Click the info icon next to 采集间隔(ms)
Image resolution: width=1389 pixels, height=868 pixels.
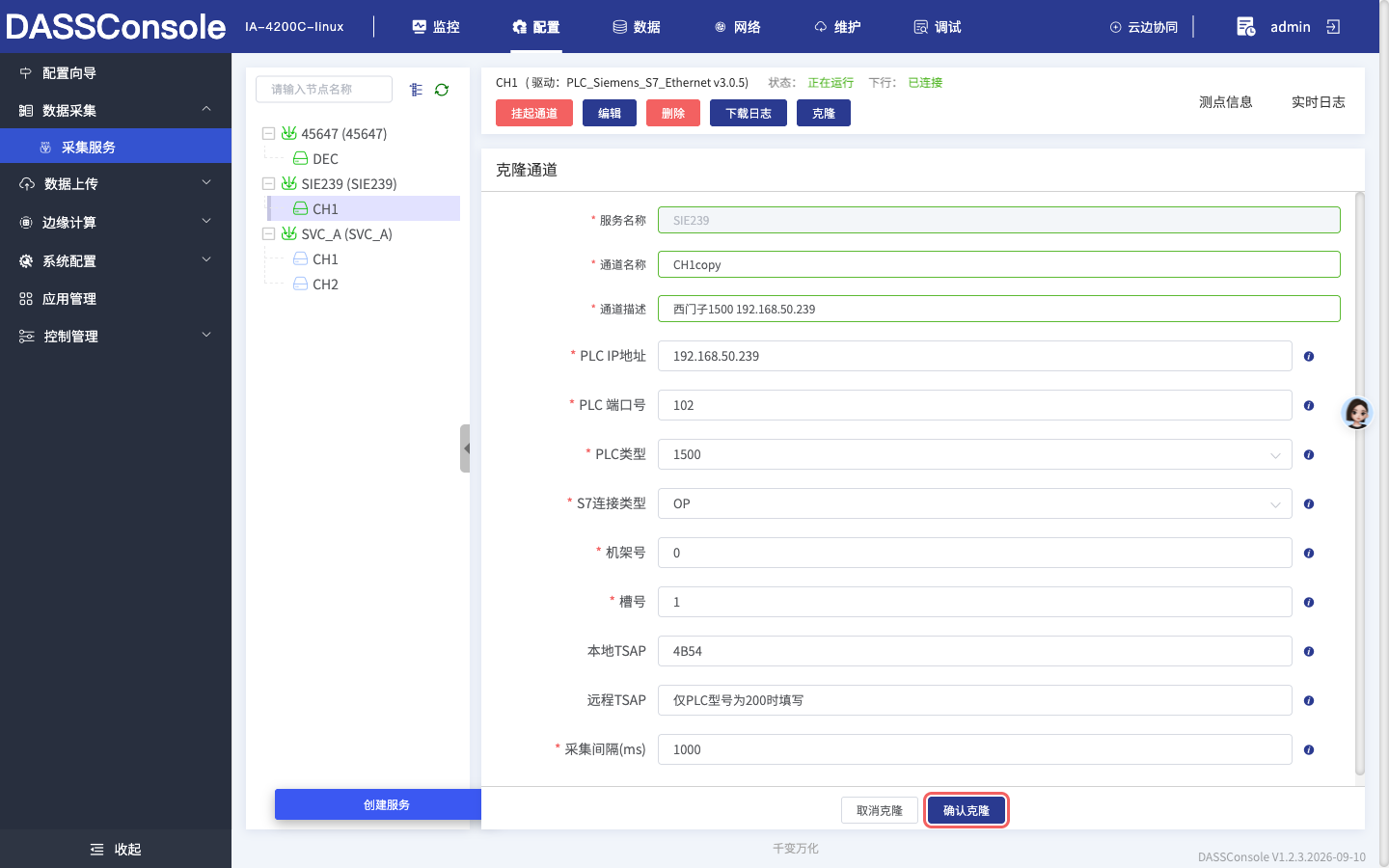click(1309, 750)
